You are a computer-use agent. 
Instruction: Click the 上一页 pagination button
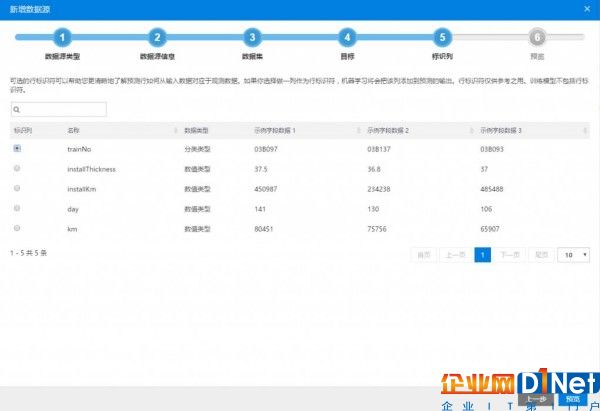pyautogui.click(x=455, y=255)
